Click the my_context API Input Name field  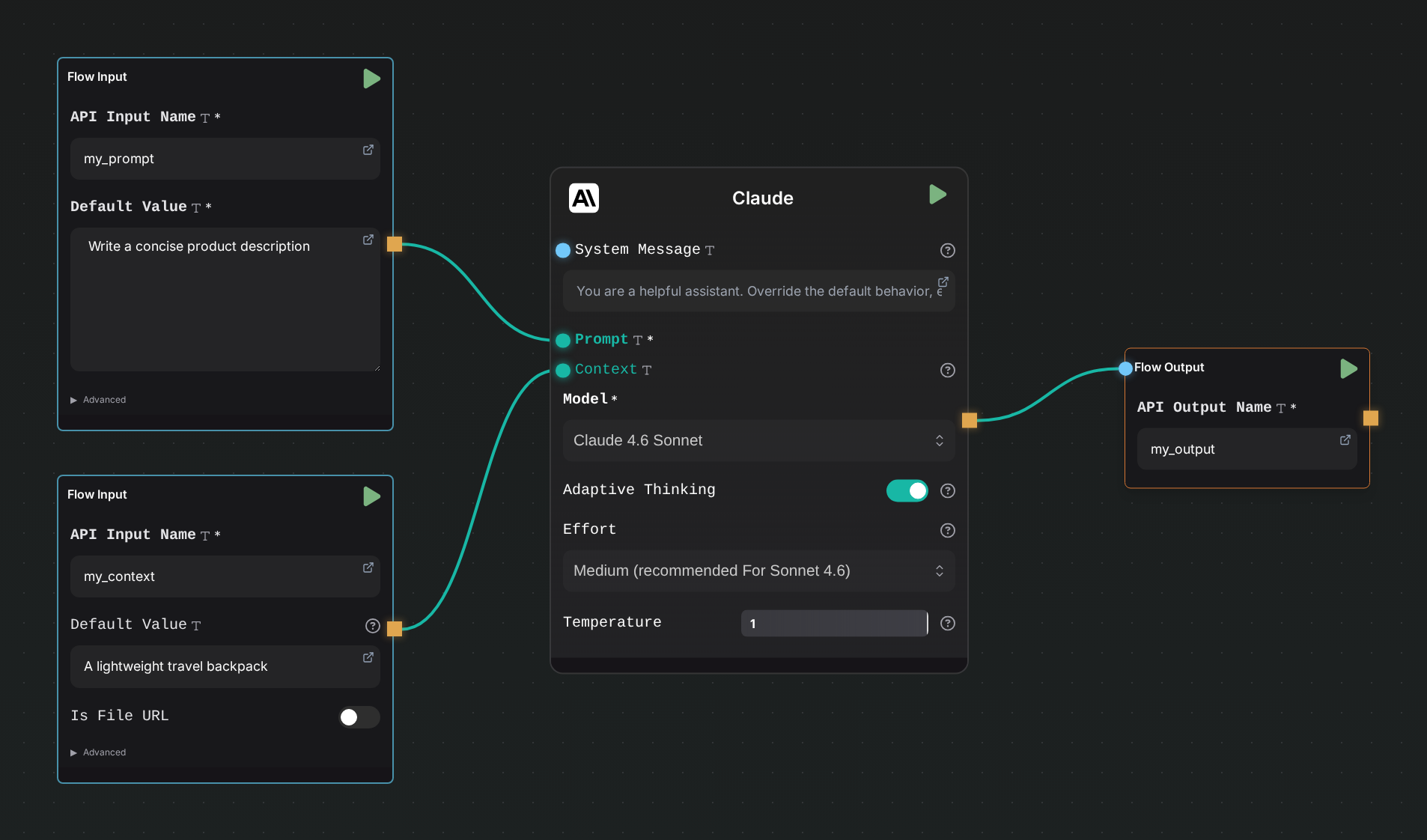[225, 576]
